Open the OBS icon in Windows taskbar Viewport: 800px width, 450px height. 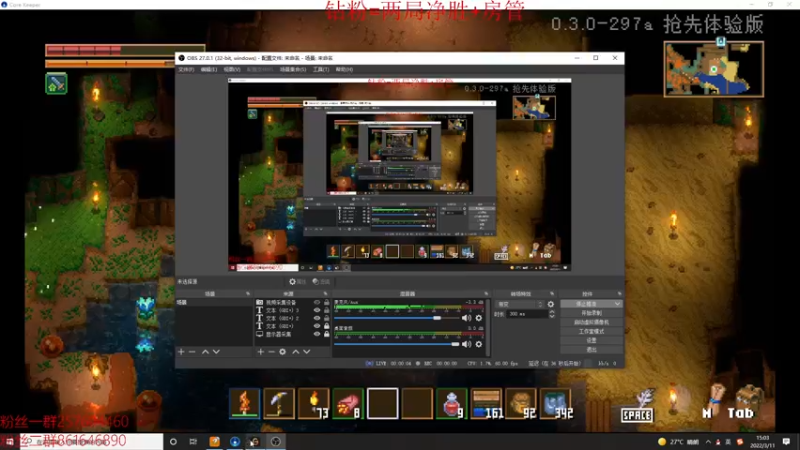coord(276,441)
